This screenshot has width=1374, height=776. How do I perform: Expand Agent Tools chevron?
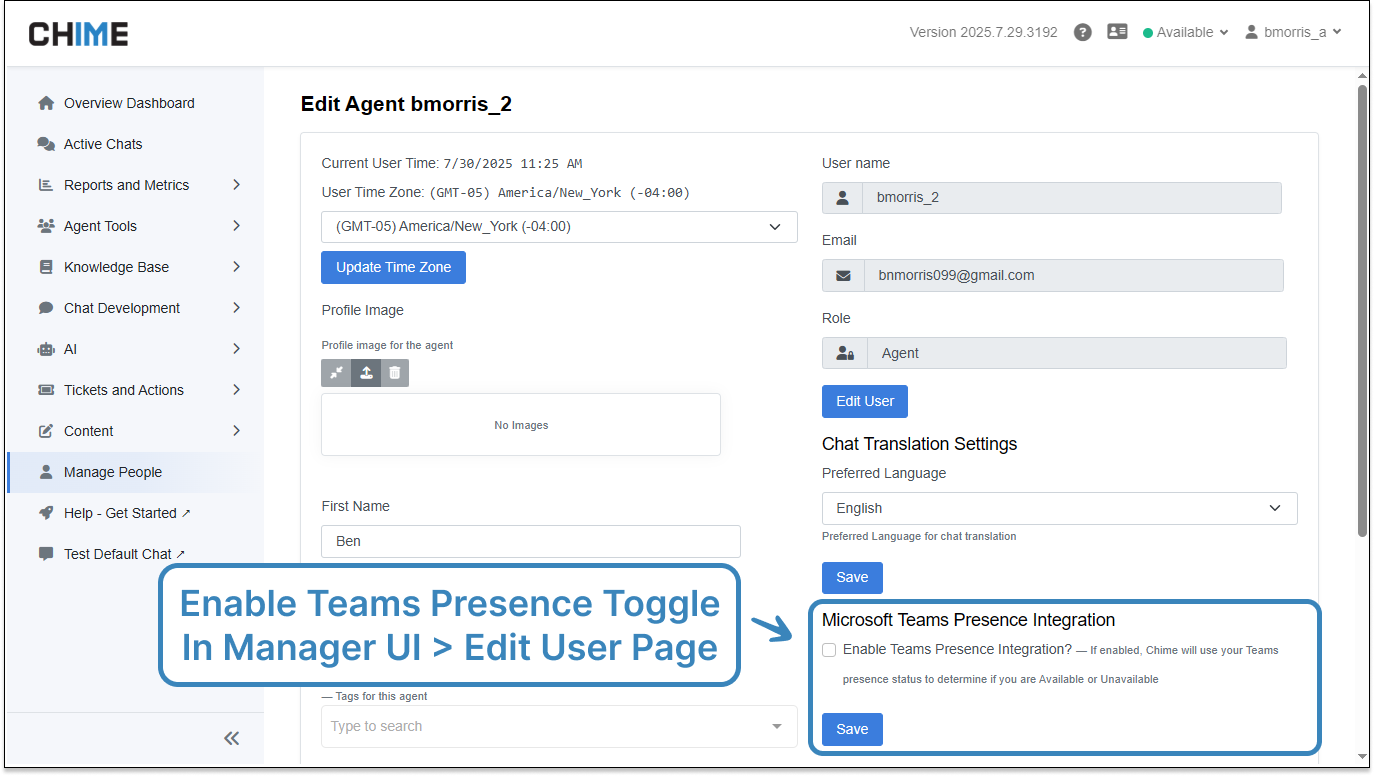pos(236,226)
